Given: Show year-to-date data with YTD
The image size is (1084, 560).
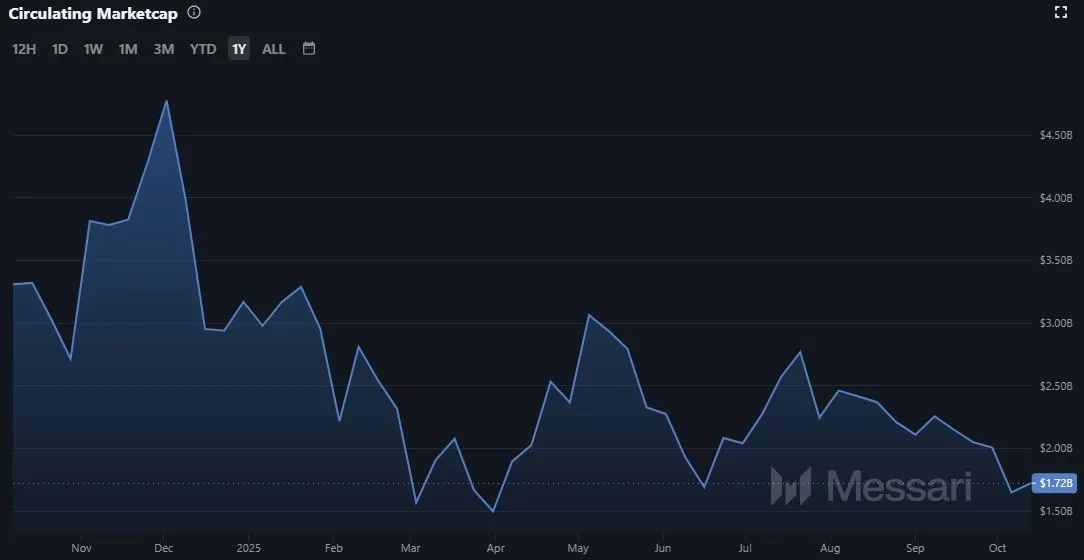Looking at the screenshot, I should tap(203, 49).
